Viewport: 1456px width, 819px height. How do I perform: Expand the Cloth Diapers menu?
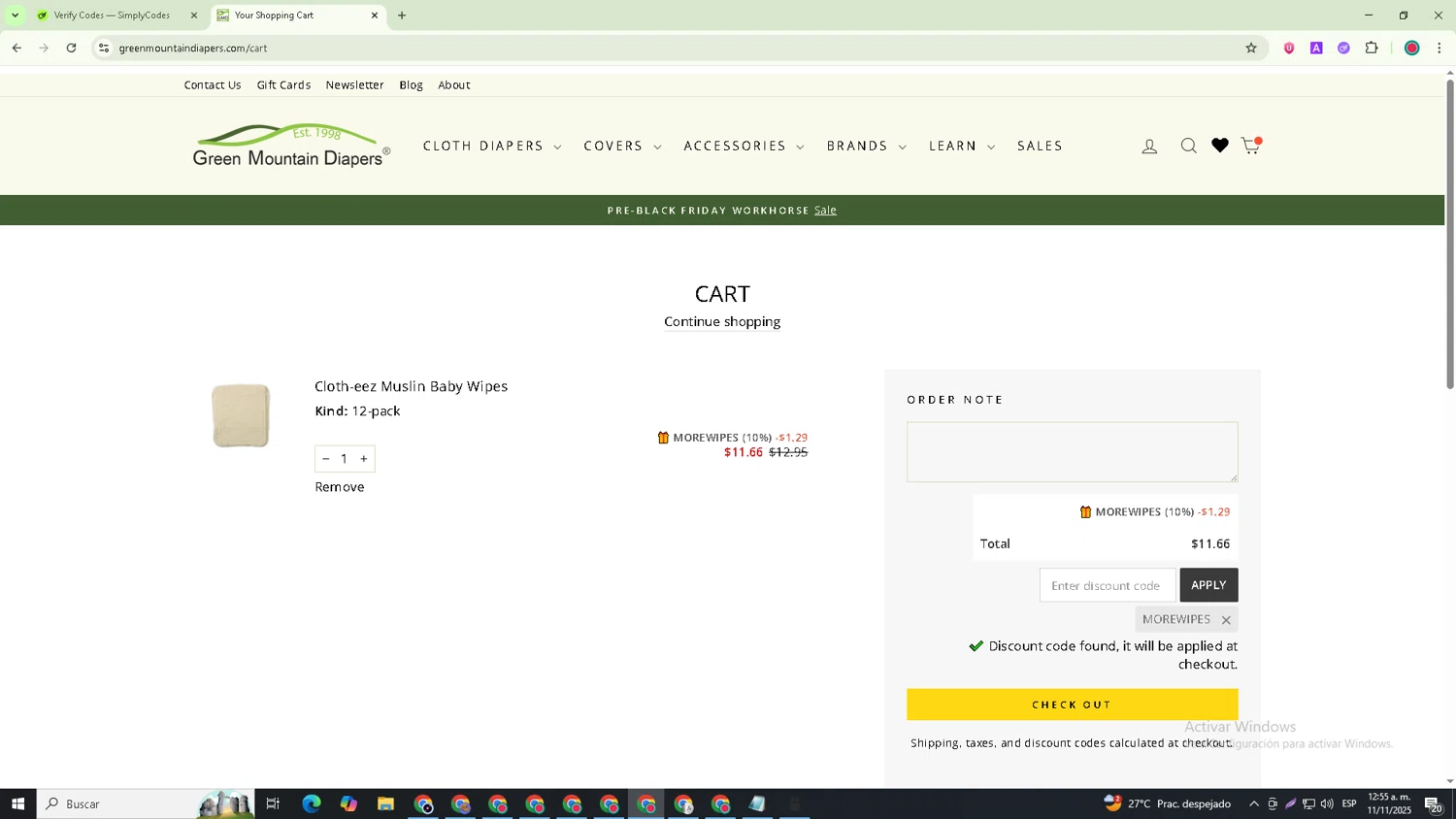pyautogui.click(x=492, y=147)
